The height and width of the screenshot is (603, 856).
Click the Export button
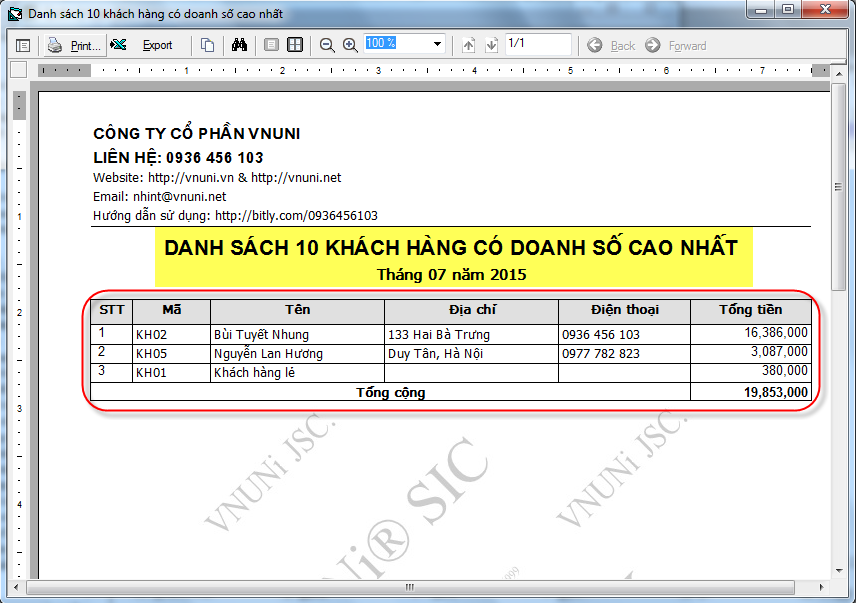[146, 46]
